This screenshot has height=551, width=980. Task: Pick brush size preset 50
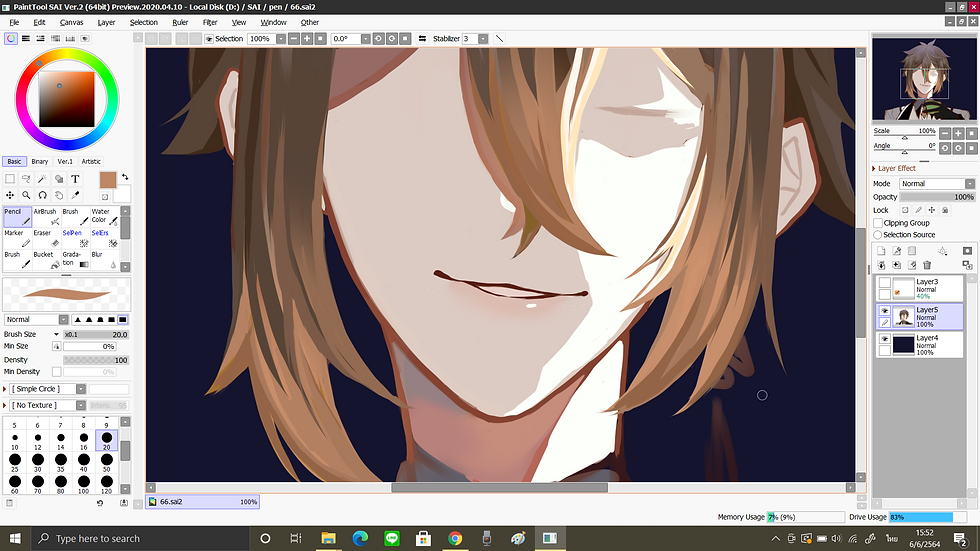point(107,463)
